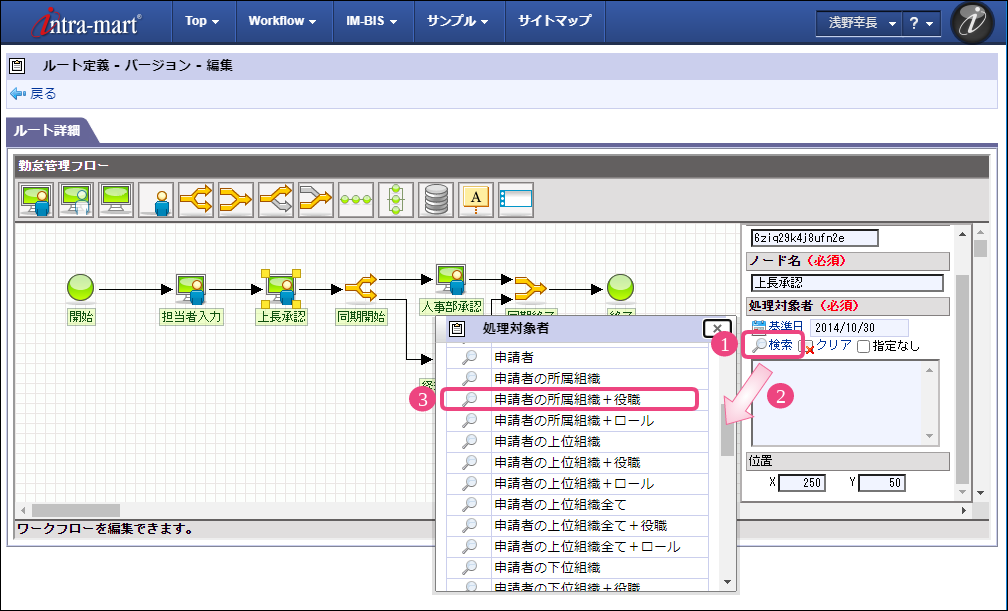Select the first orange branch-start arrow tool
The image size is (1008, 611).
click(x=196, y=200)
